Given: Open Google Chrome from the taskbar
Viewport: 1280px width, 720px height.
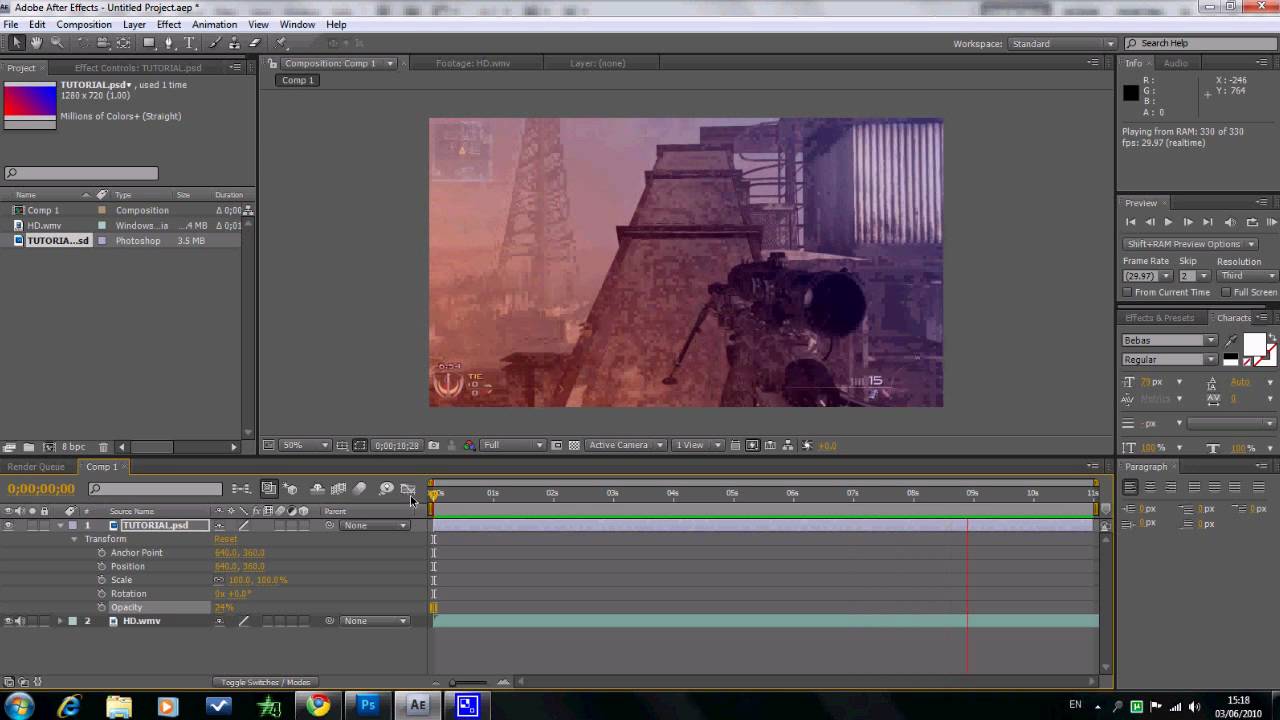Looking at the screenshot, I should coord(318,706).
